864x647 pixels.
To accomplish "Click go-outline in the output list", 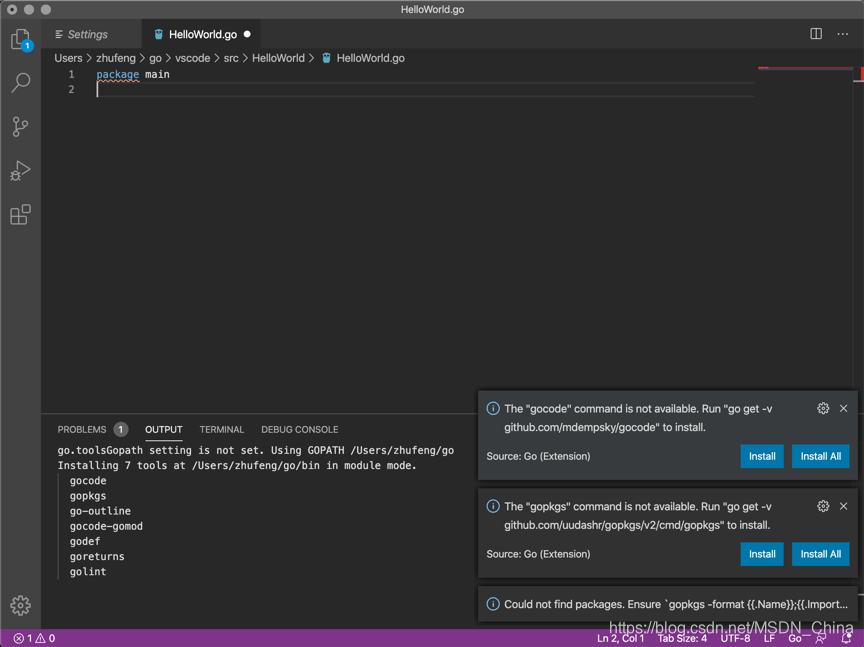I will tap(100, 511).
